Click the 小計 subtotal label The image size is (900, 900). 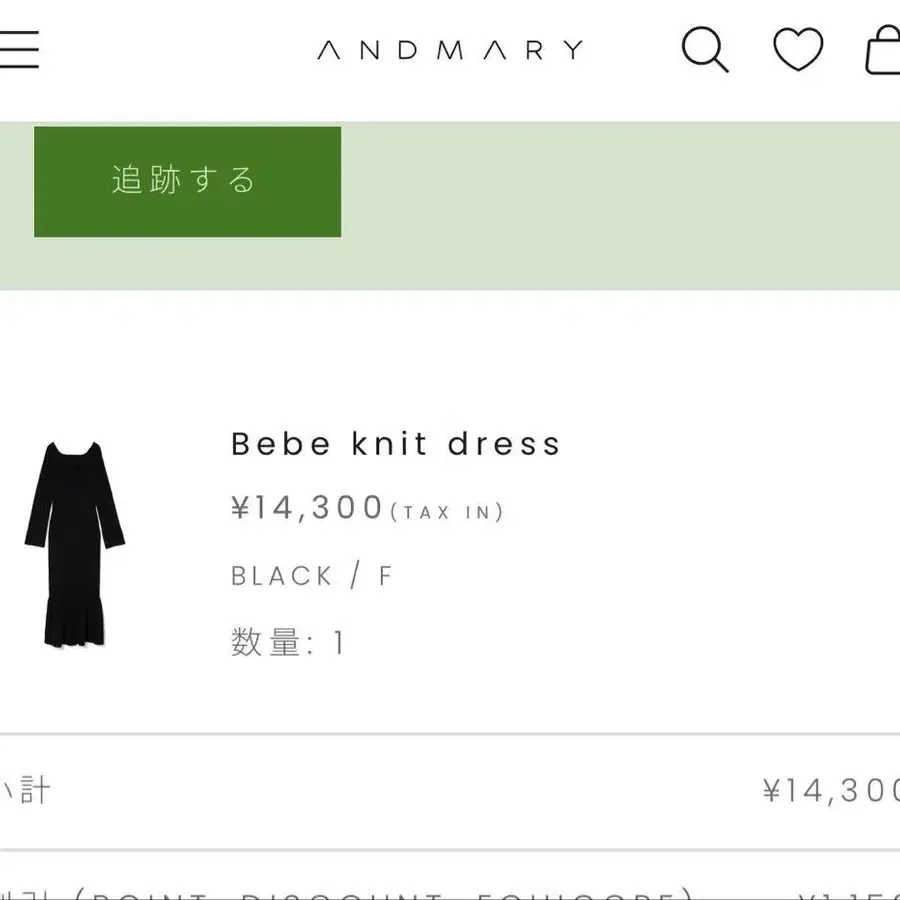click(28, 791)
